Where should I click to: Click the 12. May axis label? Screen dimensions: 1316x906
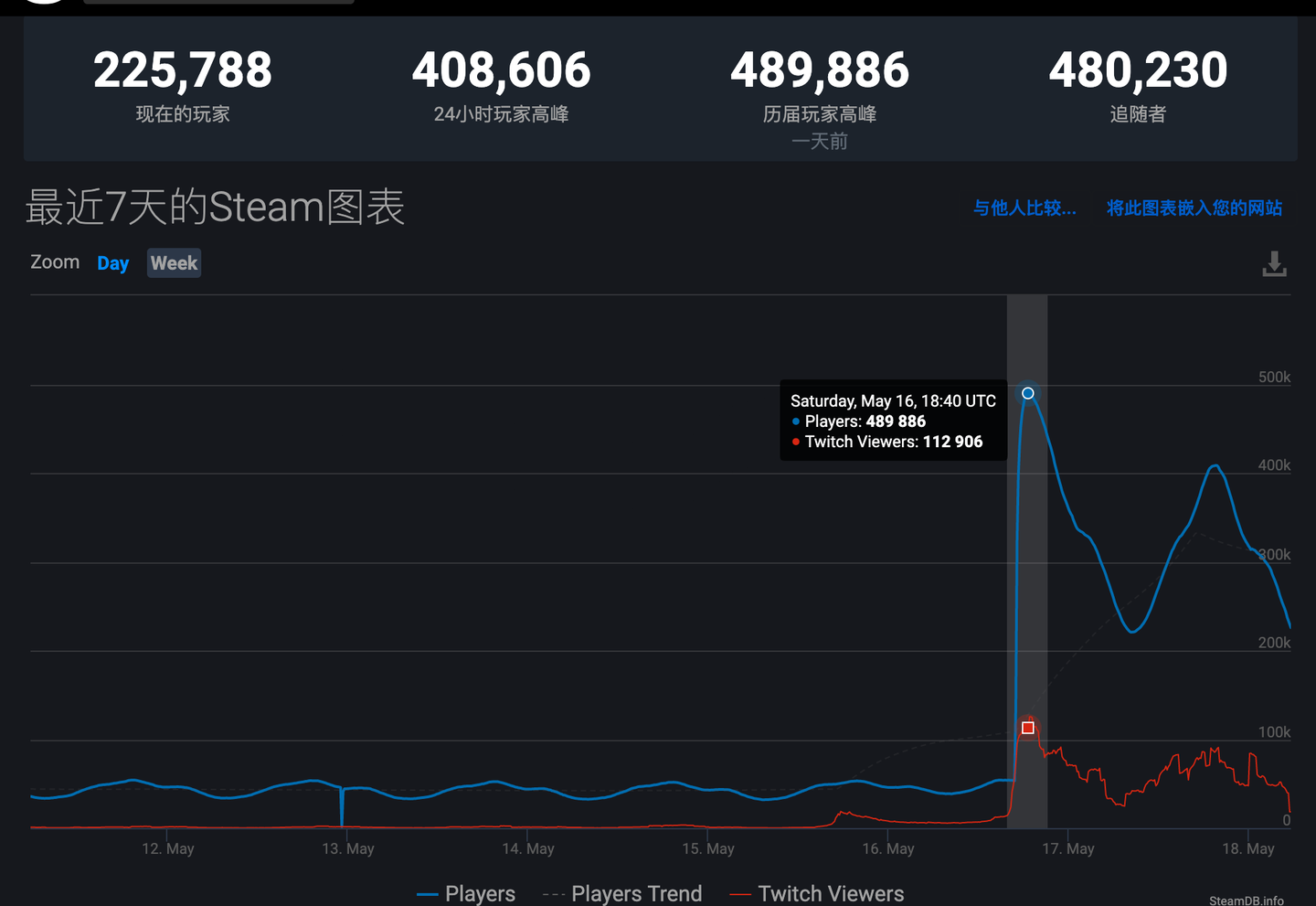tap(168, 848)
